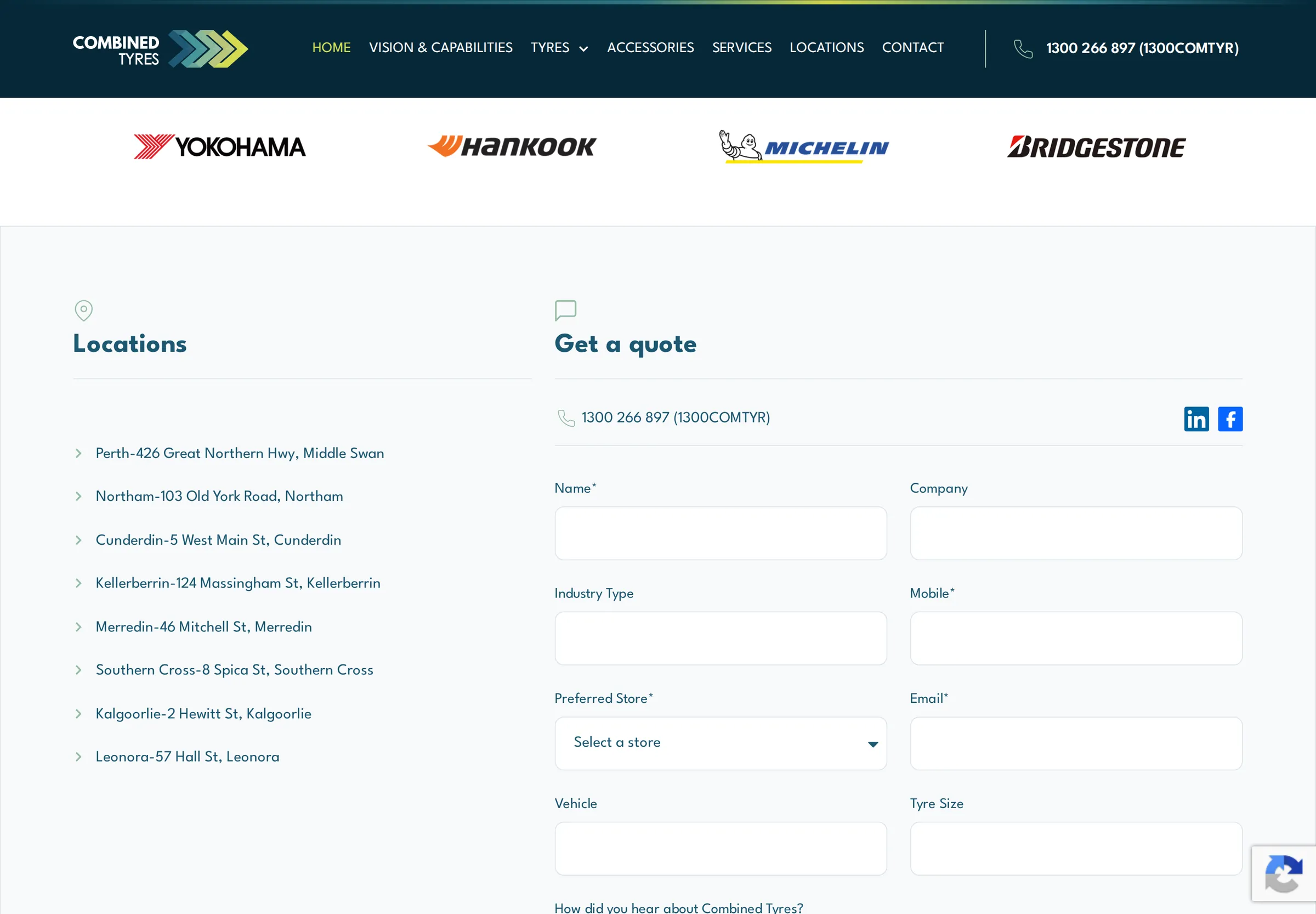Open the LinkedIn icon link

pyautogui.click(x=1196, y=419)
